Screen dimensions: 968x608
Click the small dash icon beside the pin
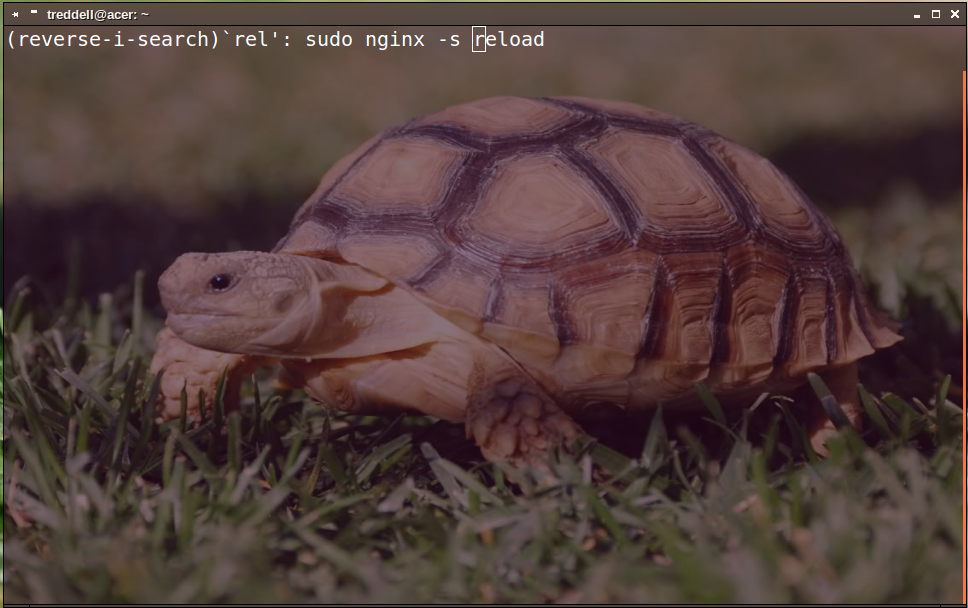point(33,12)
